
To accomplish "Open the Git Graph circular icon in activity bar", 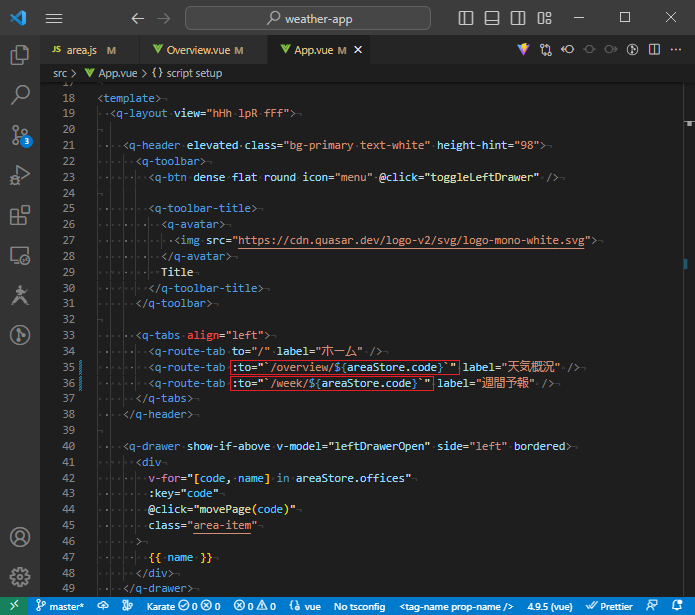I will [x=20, y=335].
